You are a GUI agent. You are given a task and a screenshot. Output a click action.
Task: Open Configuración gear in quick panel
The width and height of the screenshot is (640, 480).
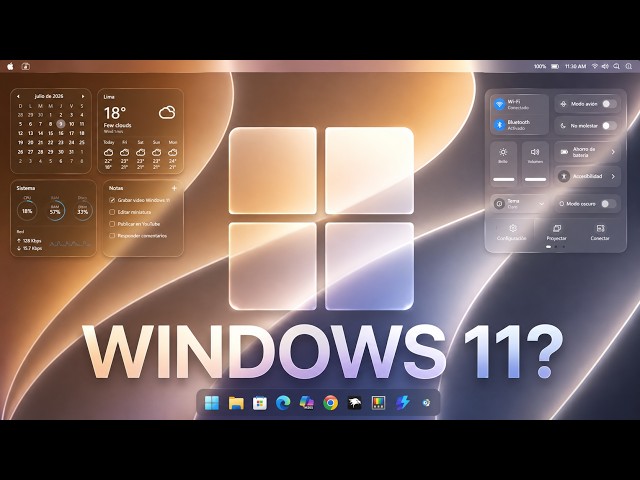(x=513, y=228)
